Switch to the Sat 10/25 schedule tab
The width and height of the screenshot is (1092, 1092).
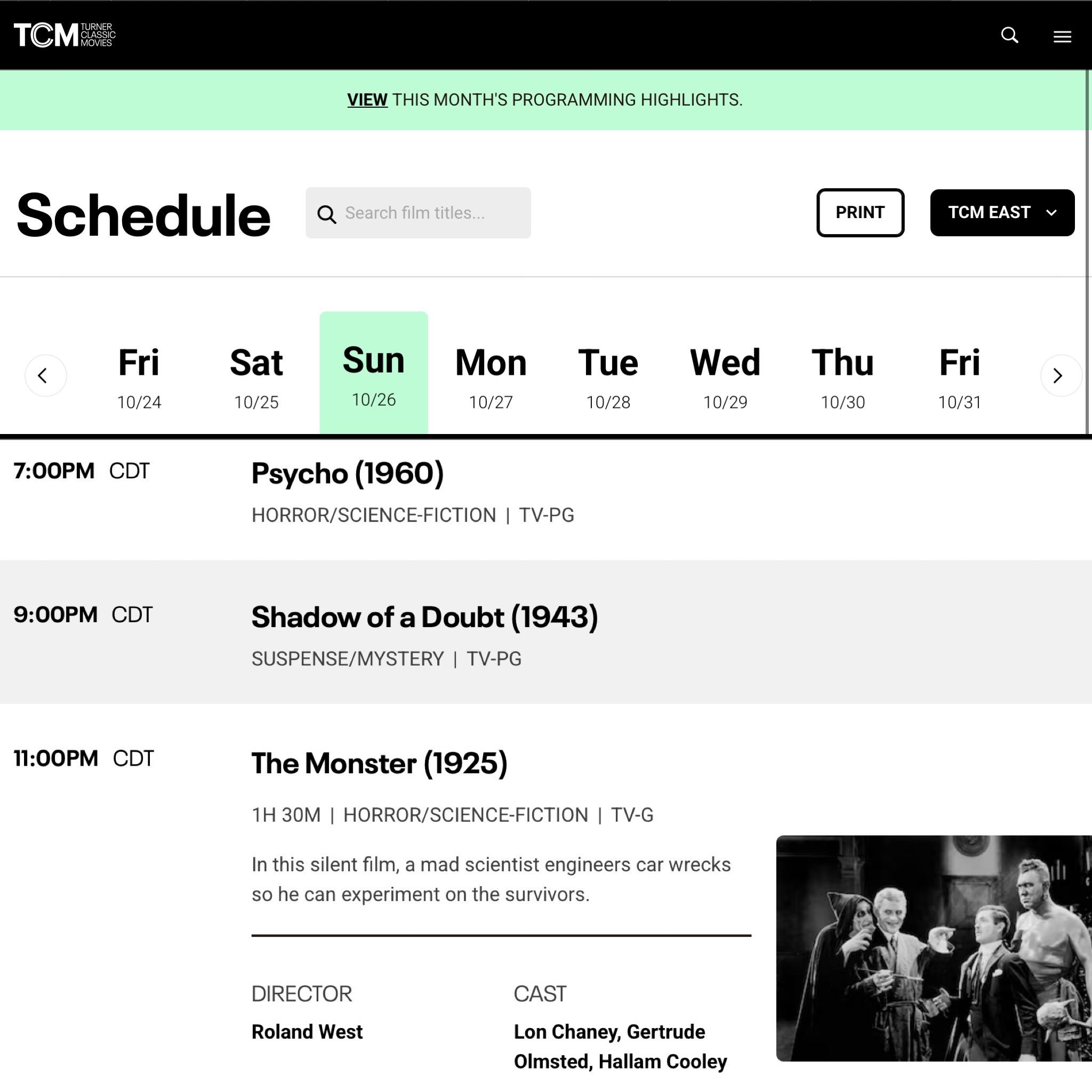click(x=256, y=375)
